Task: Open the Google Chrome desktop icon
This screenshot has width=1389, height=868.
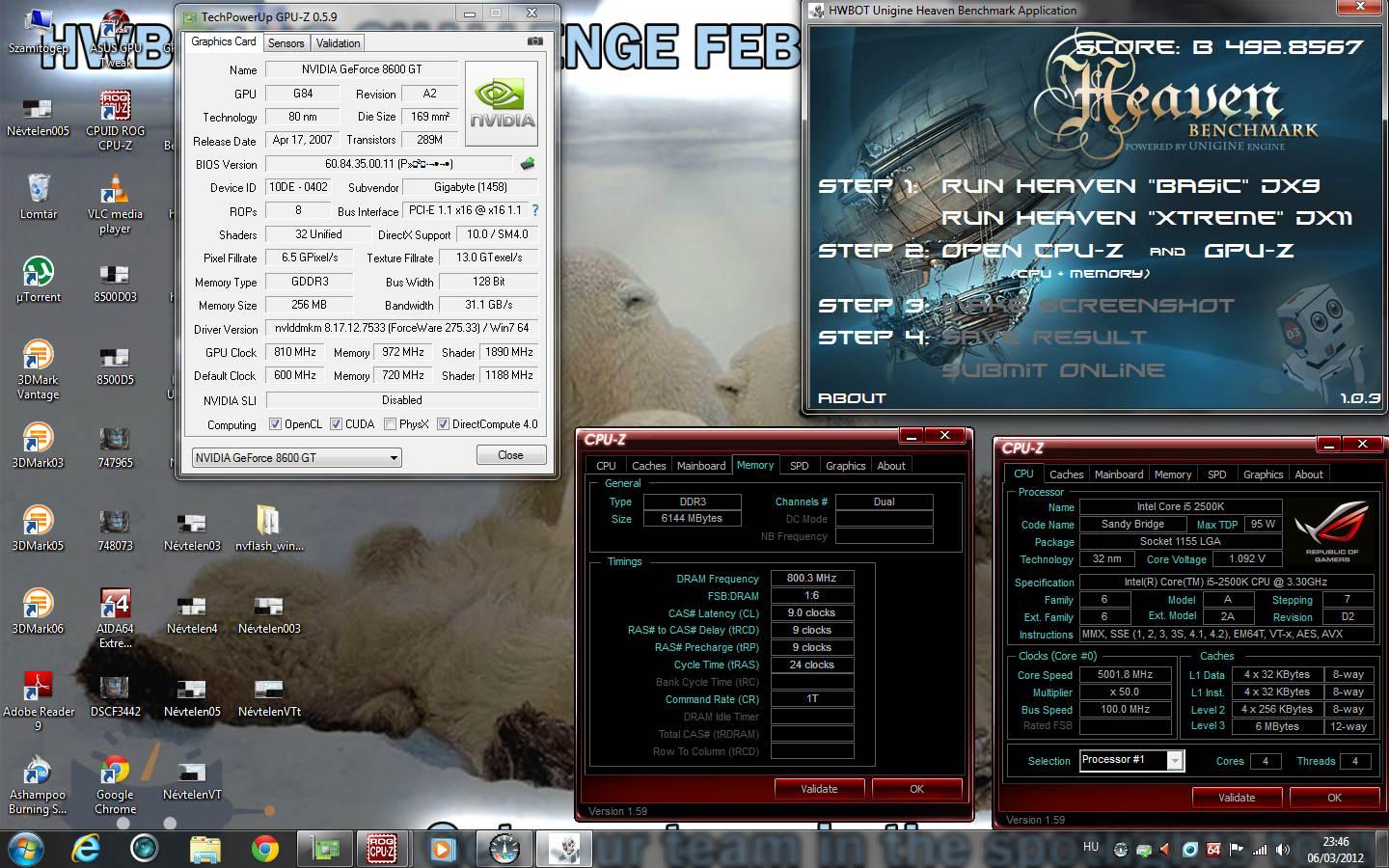Action: (115, 784)
